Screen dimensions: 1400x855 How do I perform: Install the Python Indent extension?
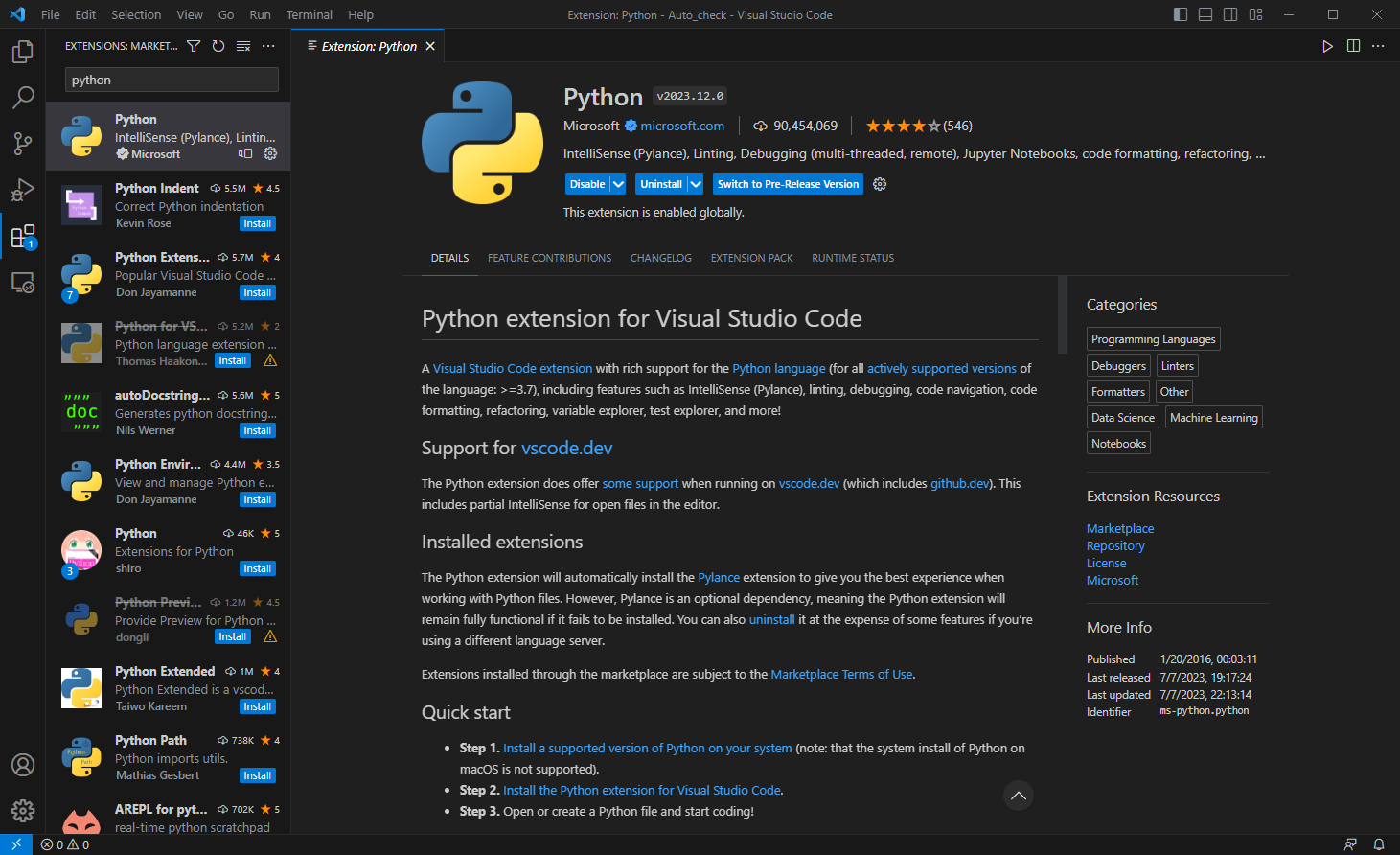(x=258, y=223)
